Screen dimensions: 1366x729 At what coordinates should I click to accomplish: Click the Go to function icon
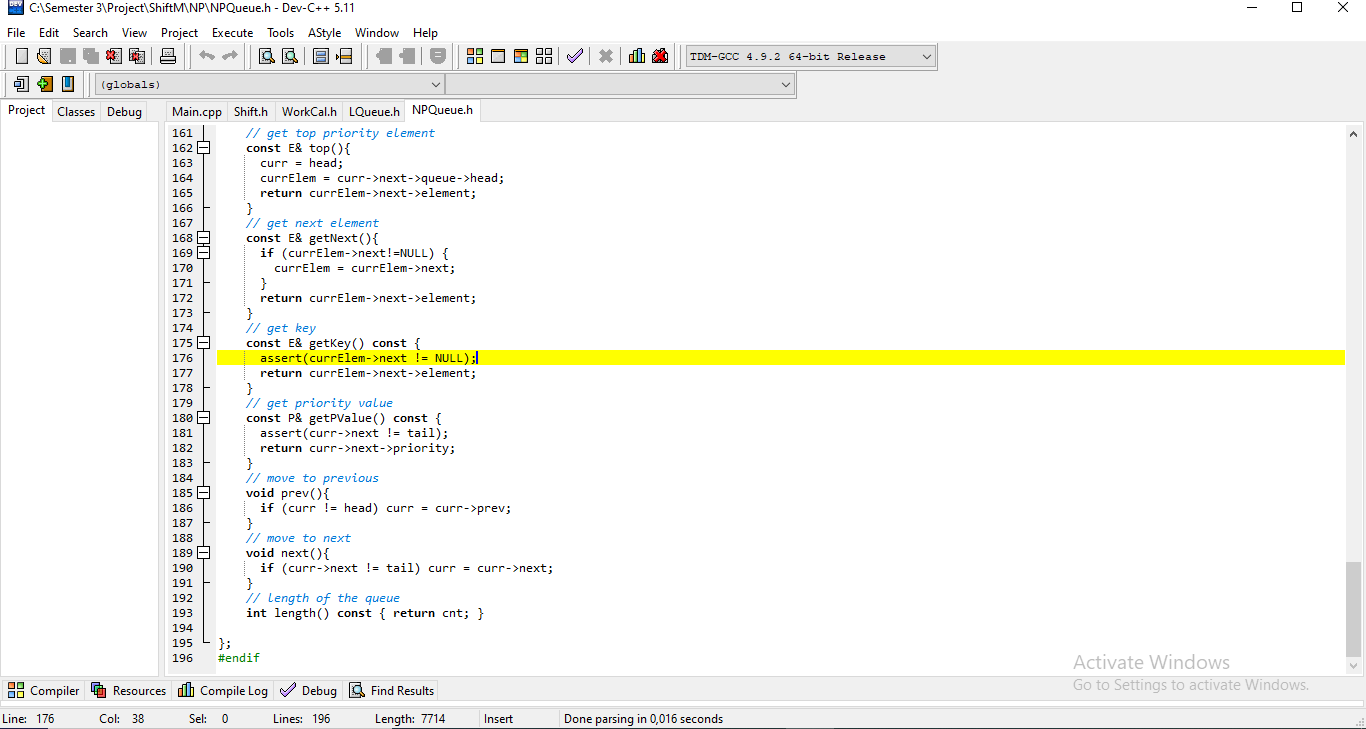(321, 56)
